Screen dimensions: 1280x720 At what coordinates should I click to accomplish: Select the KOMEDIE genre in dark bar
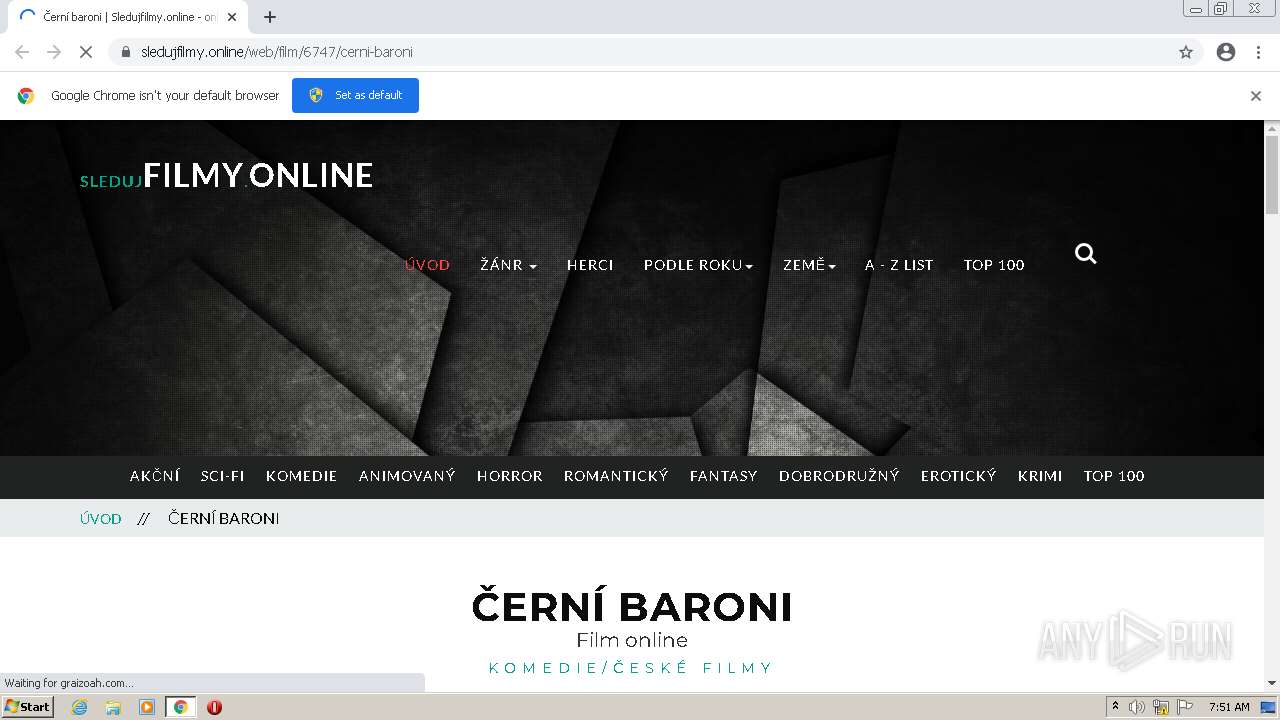coord(301,476)
